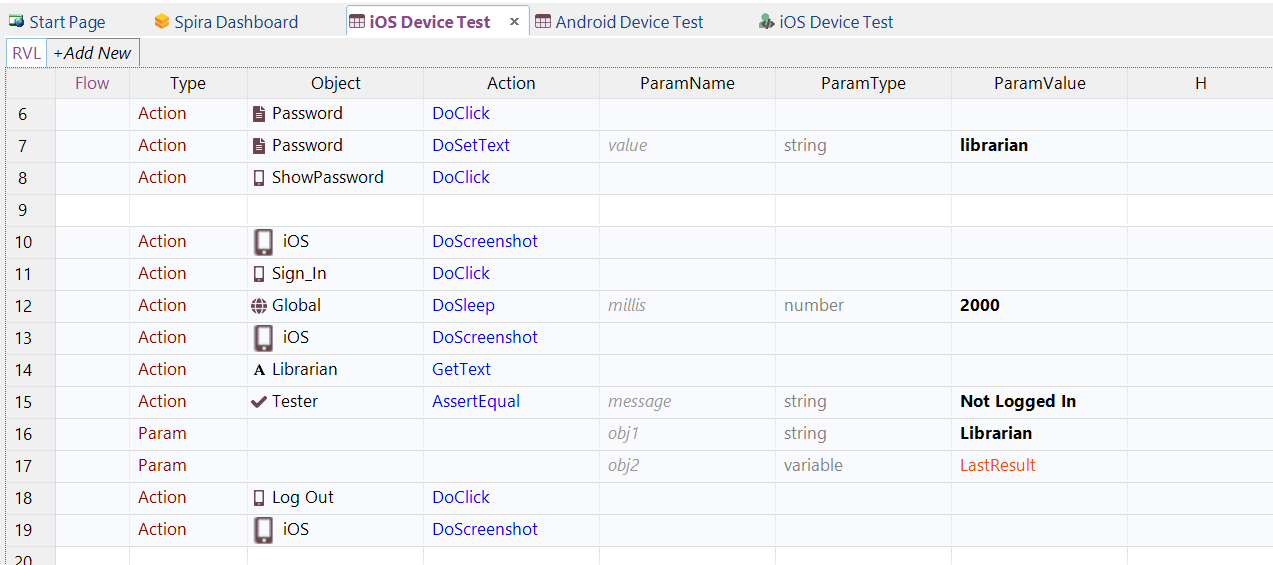
Task: Click the Spira Dashboard tab icon
Action: tap(162, 21)
